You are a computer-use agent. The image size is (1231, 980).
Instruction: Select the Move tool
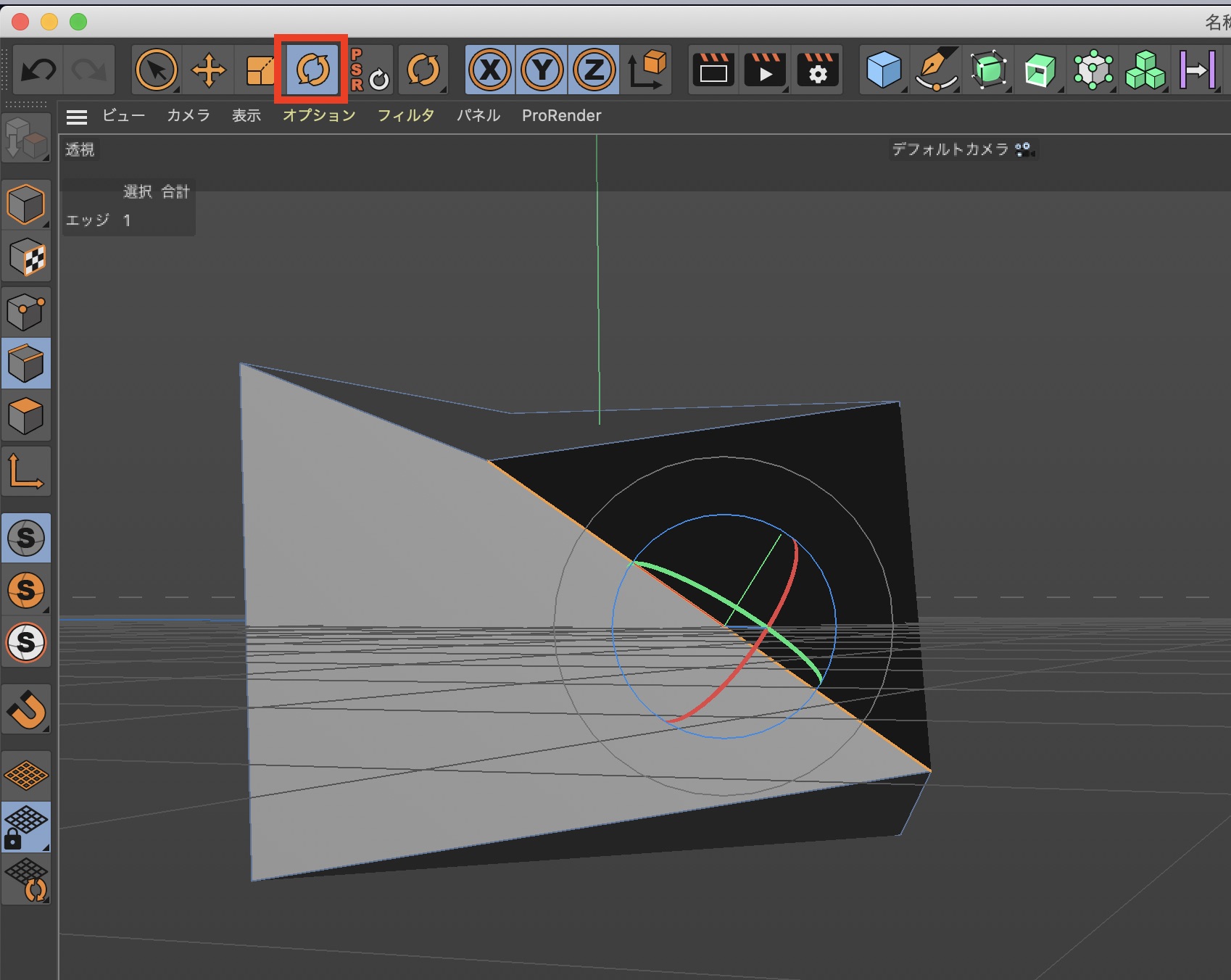[x=209, y=70]
